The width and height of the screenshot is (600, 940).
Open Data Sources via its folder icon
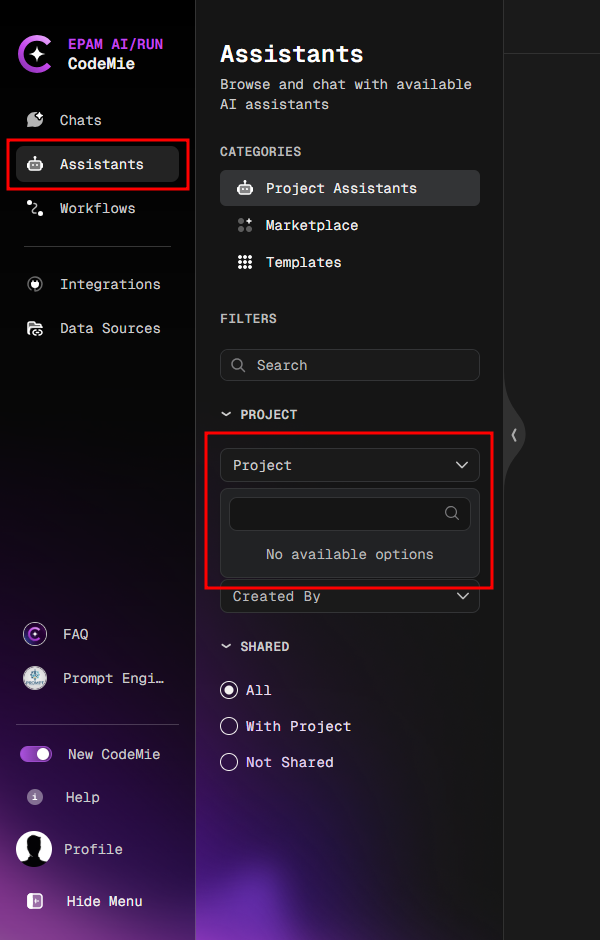click(x=34, y=328)
